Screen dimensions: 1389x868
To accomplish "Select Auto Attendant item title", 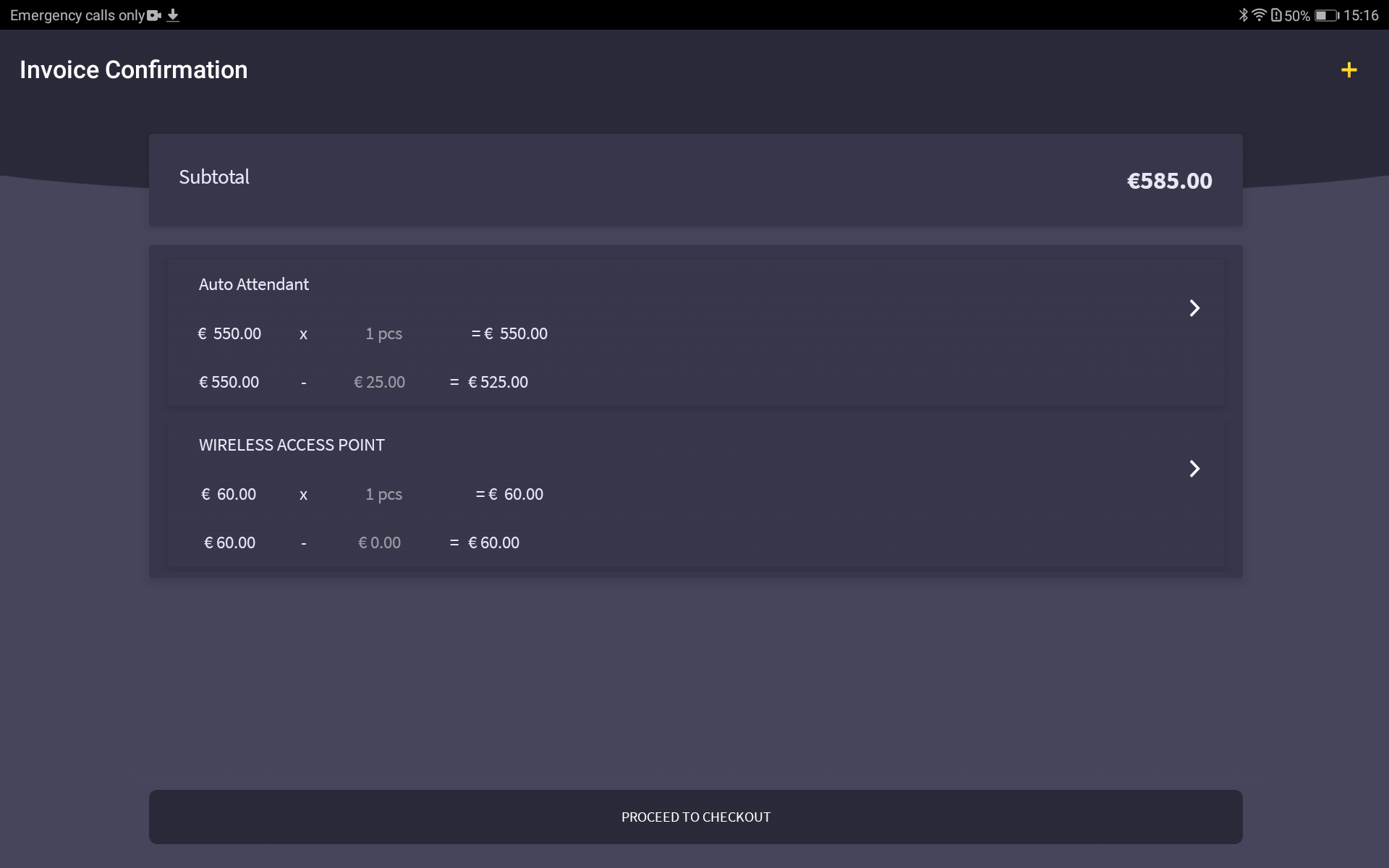I will pos(253,284).
